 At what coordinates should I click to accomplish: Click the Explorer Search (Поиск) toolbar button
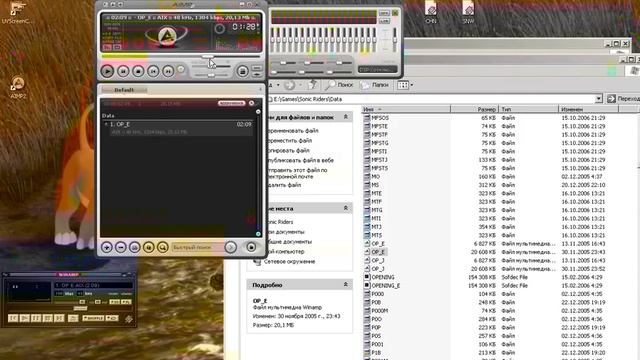[x=340, y=85]
